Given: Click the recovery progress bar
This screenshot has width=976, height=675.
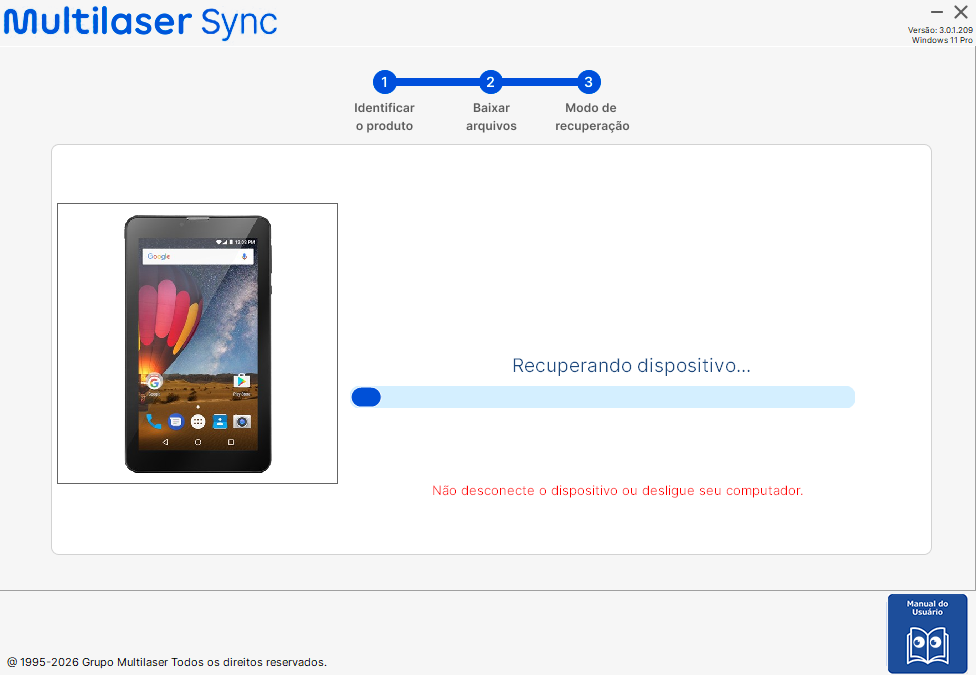Looking at the screenshot, I should click(x=603, y=397).
